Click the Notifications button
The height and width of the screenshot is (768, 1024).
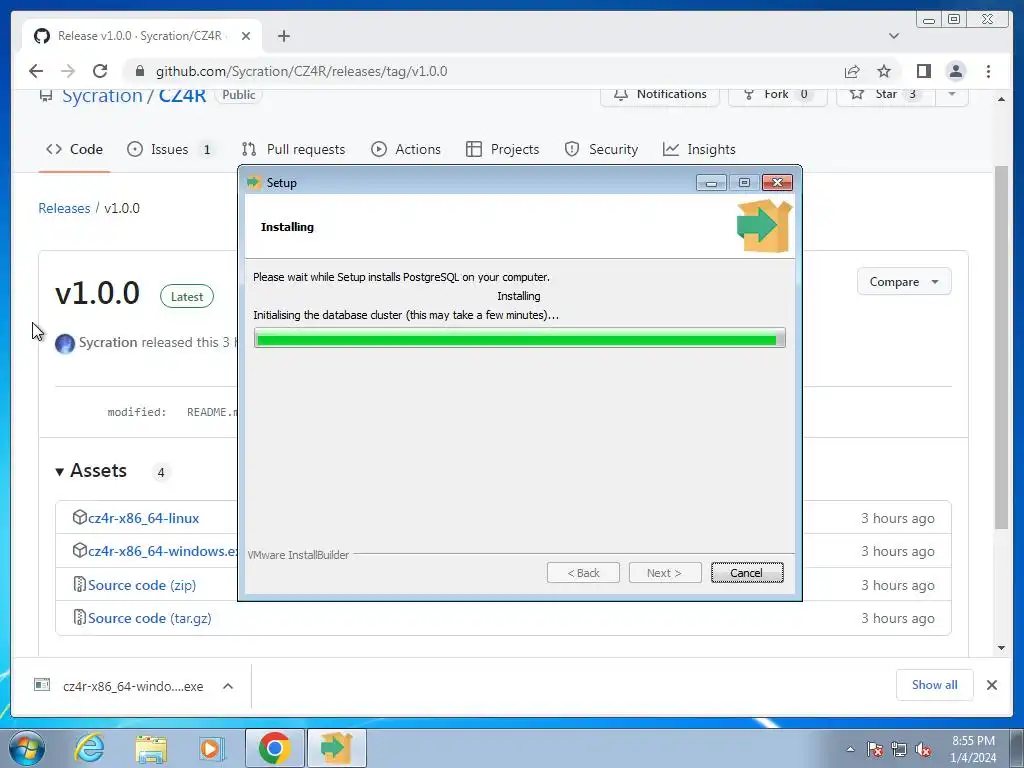[660, 95]
